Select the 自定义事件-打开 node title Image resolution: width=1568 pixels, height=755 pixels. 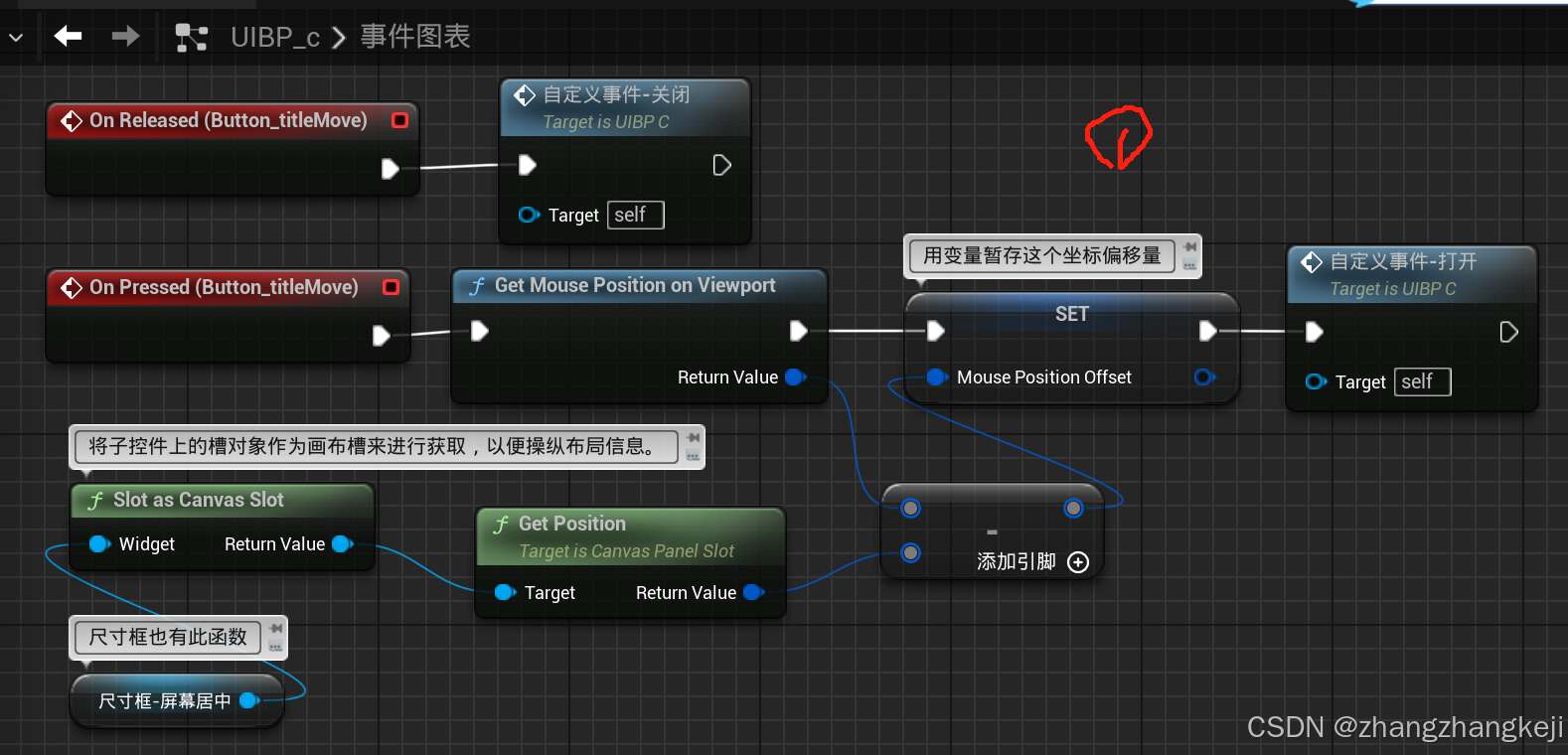tap(1403, 261)
